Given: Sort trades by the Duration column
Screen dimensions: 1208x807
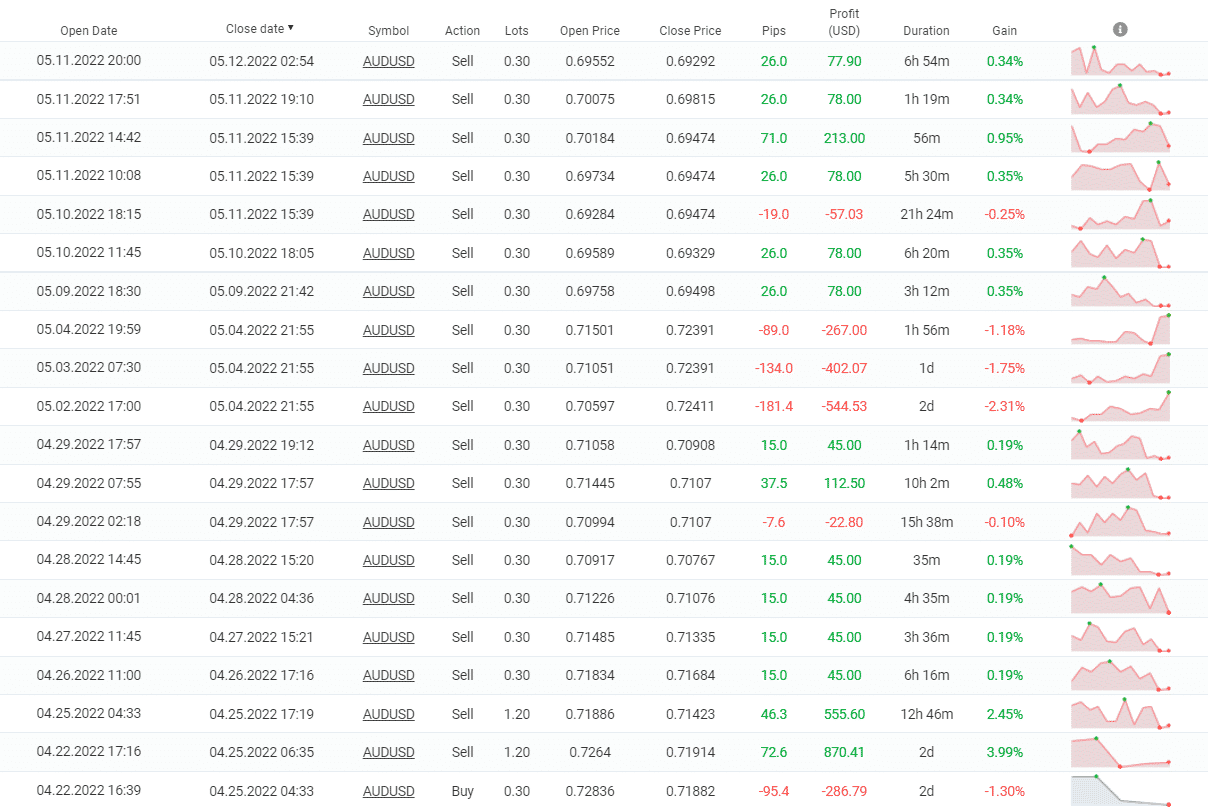Looking at the screenshot, I should pyautogui.click(x=926, y=30).
